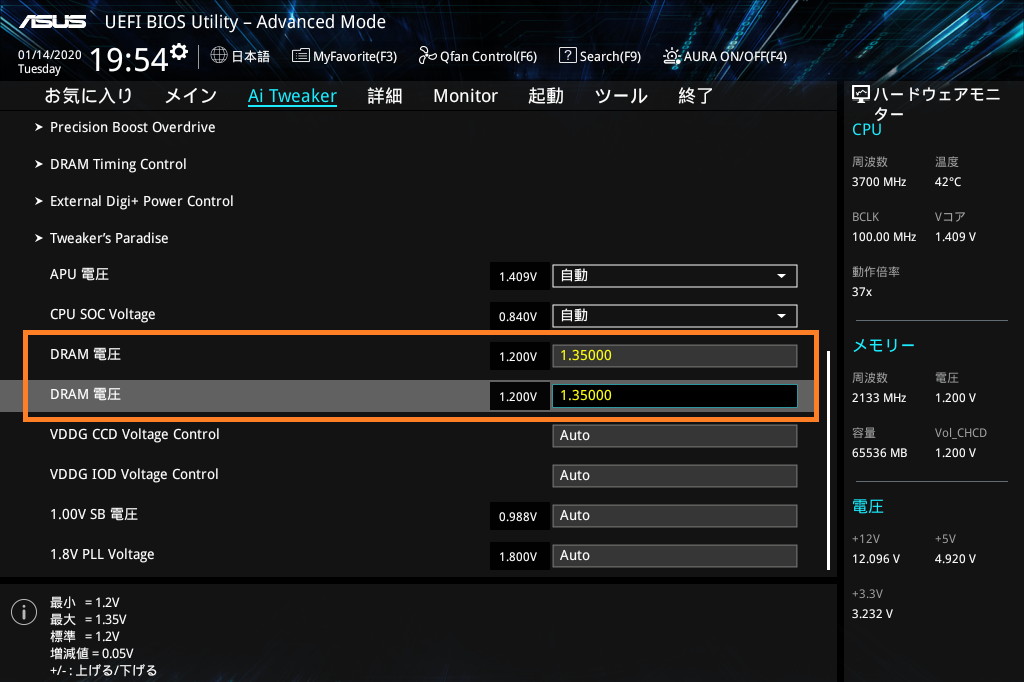Viewport: 1024px width, 682px height.
Task: Click the settings list vertical scrollbar
Action: point(828,460)
